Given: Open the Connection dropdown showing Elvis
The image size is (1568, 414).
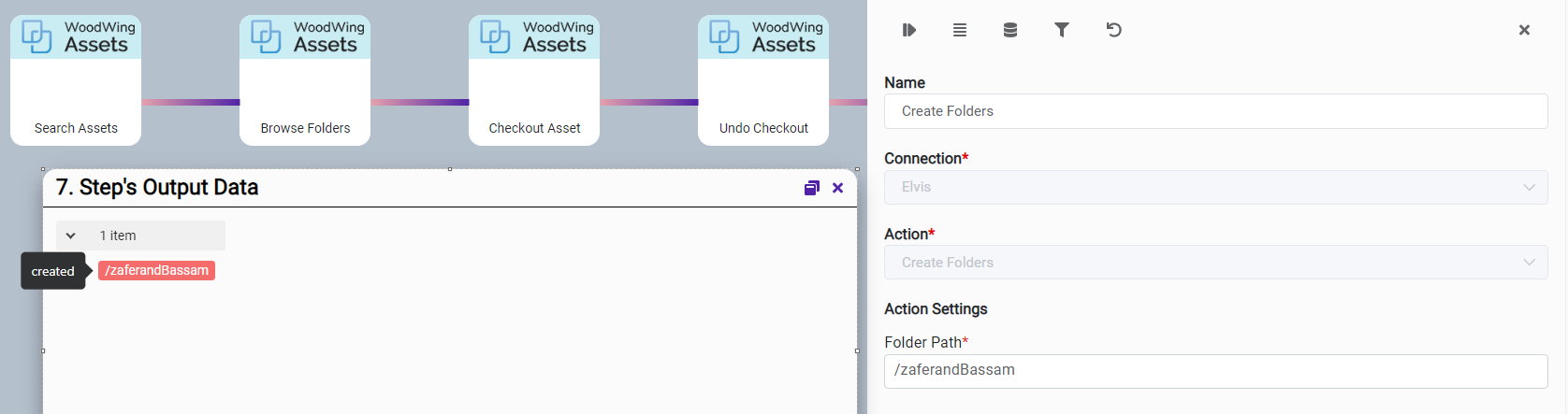Looking at the screenshot, I should click(1215, 187).
